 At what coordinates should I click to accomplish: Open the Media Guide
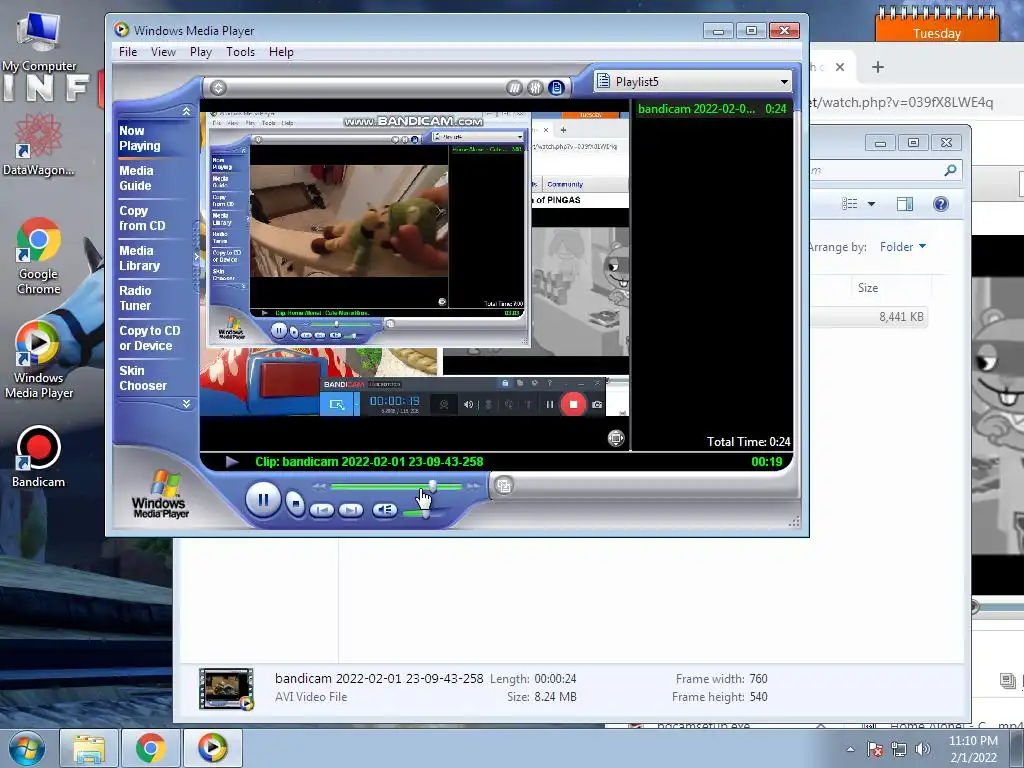[136, 178]
